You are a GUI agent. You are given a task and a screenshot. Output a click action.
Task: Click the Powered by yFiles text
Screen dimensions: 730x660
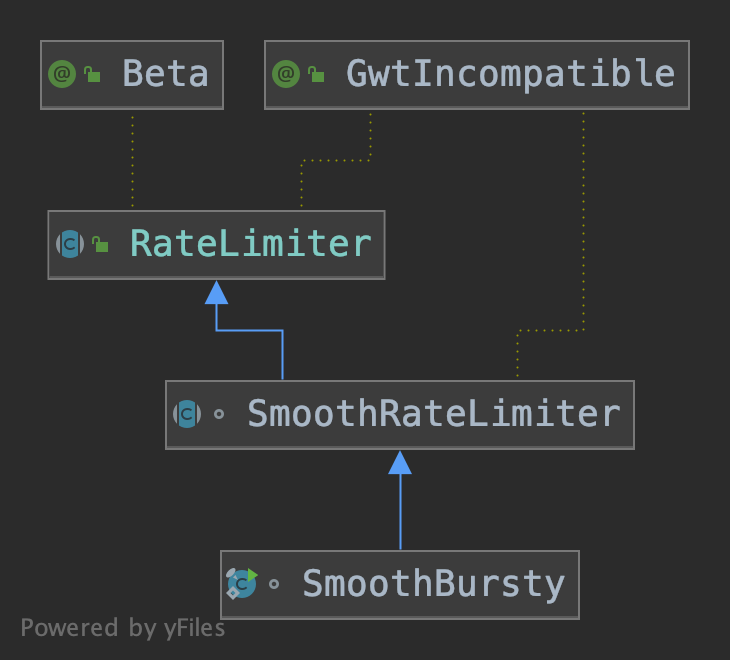point(123,628)
